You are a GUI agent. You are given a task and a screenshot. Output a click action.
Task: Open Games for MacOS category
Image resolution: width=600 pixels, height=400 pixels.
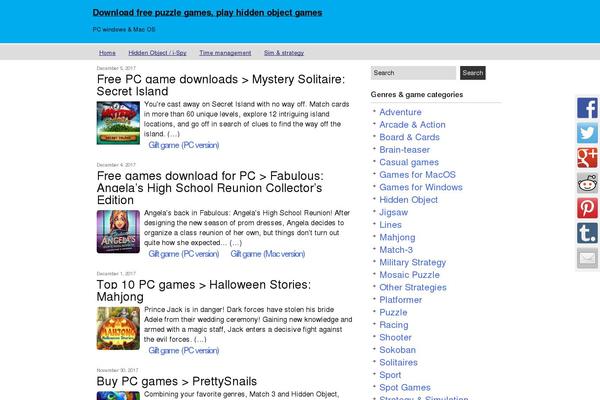[417, 175]
